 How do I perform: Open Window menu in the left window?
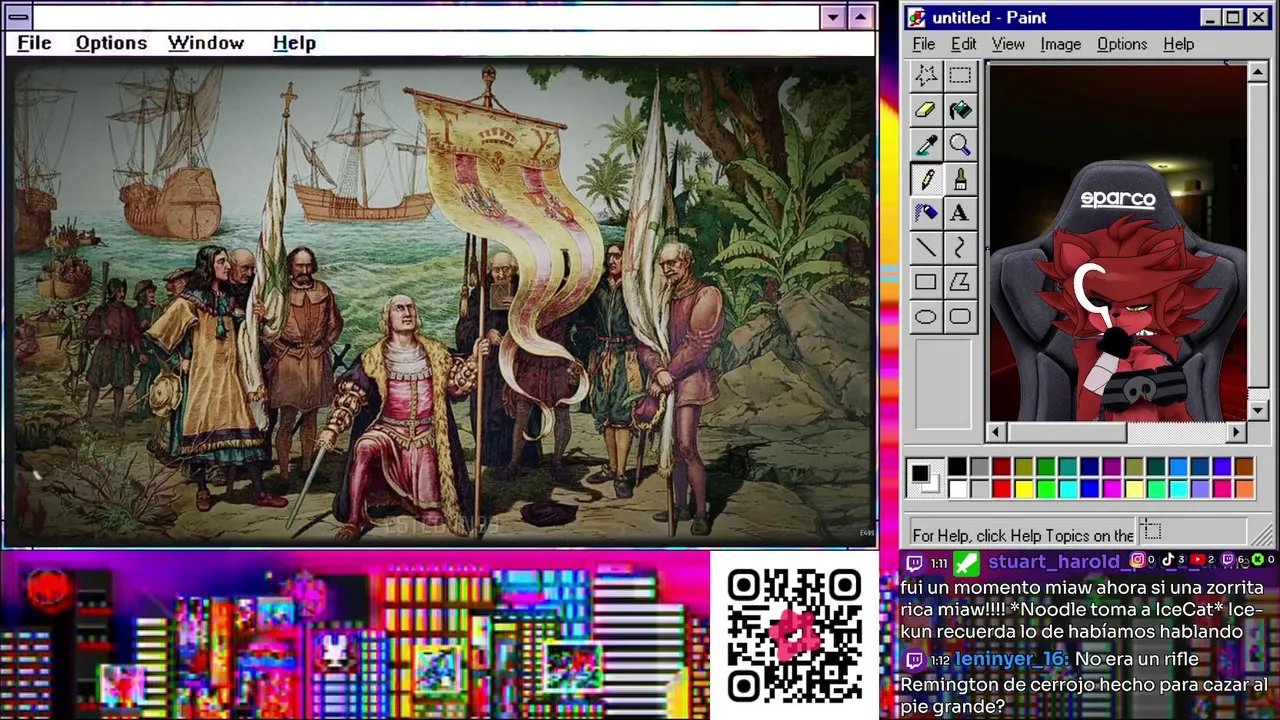[x=206, y=43]
